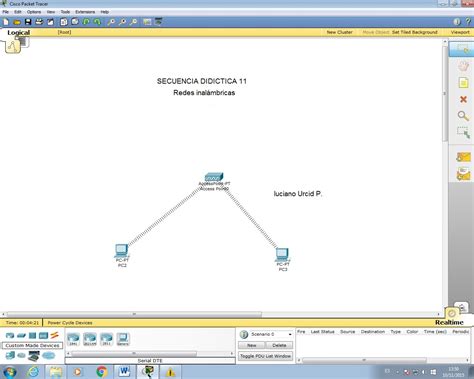Image resolution: width=474 pixels, height=379 pixels.
Task: Open the Extensions menu
Action: pyautogui.click(x=85, y=12)
